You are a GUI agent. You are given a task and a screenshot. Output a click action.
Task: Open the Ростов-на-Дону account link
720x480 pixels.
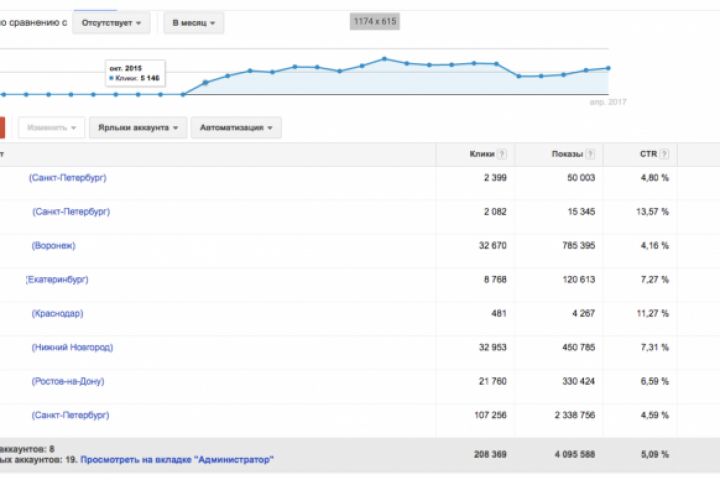[68, 381]
